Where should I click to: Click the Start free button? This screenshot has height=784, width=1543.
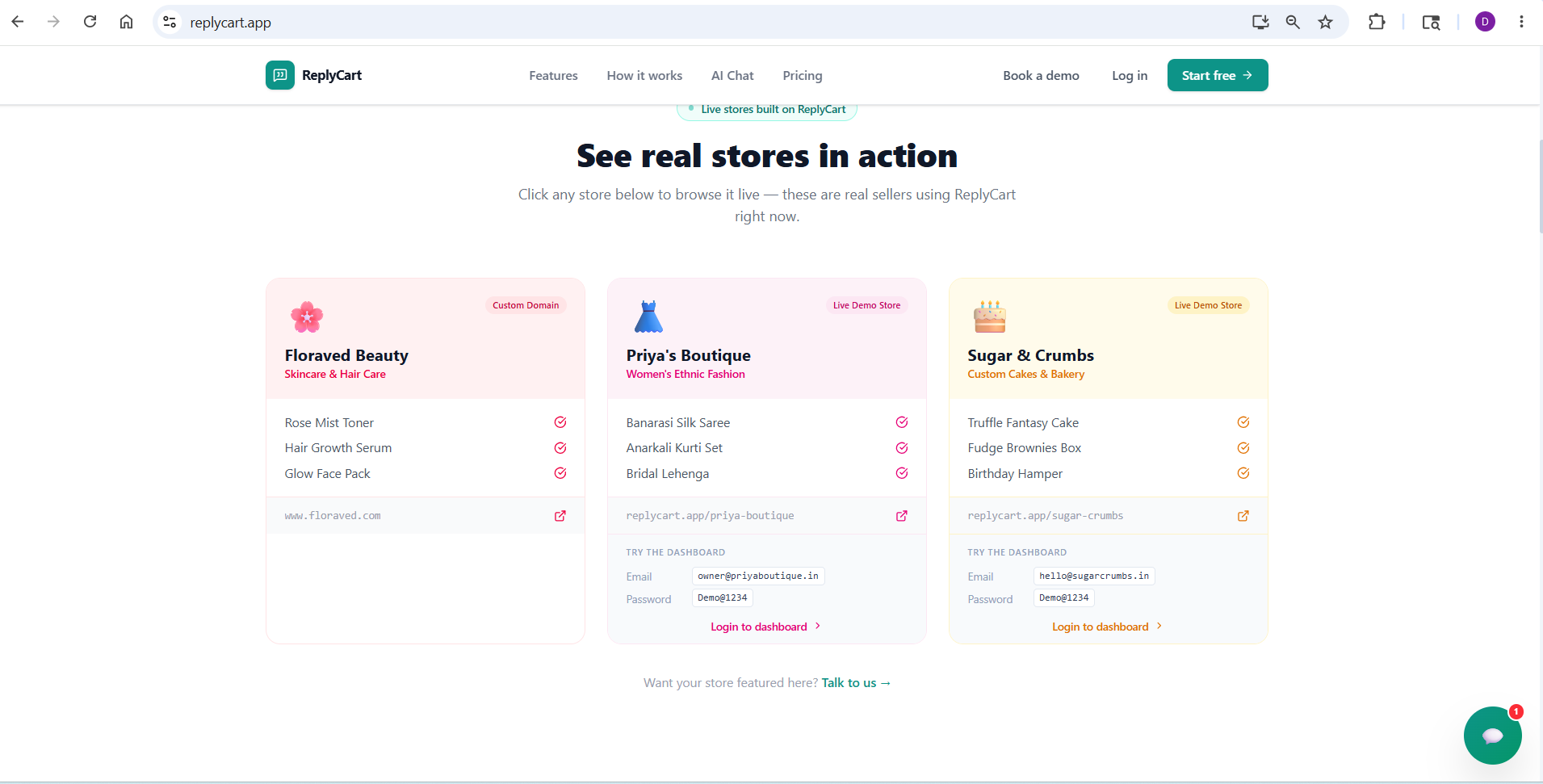click(1218, 75)
